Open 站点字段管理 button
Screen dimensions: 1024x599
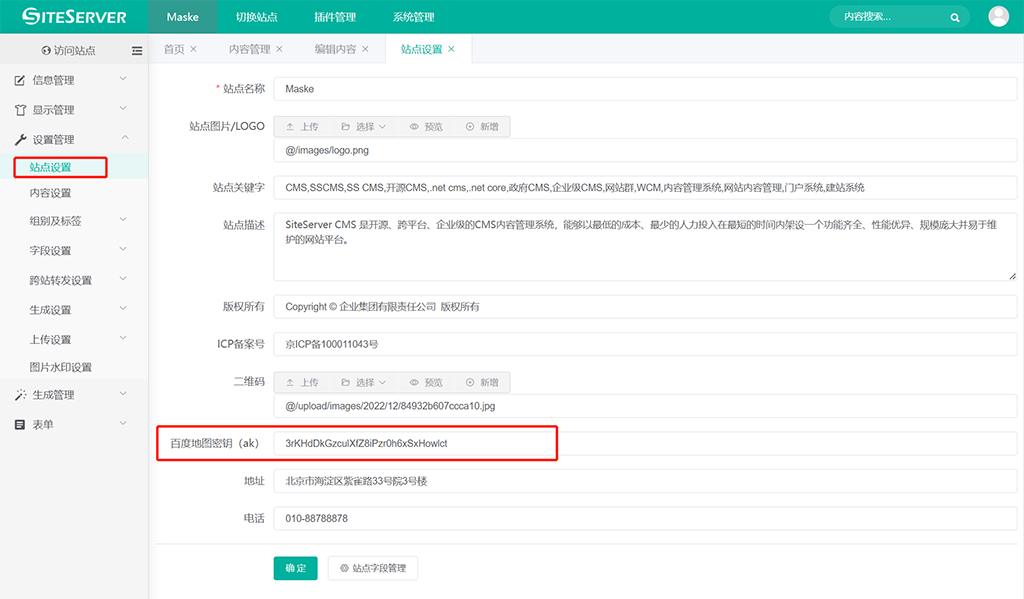pos(373,568)
